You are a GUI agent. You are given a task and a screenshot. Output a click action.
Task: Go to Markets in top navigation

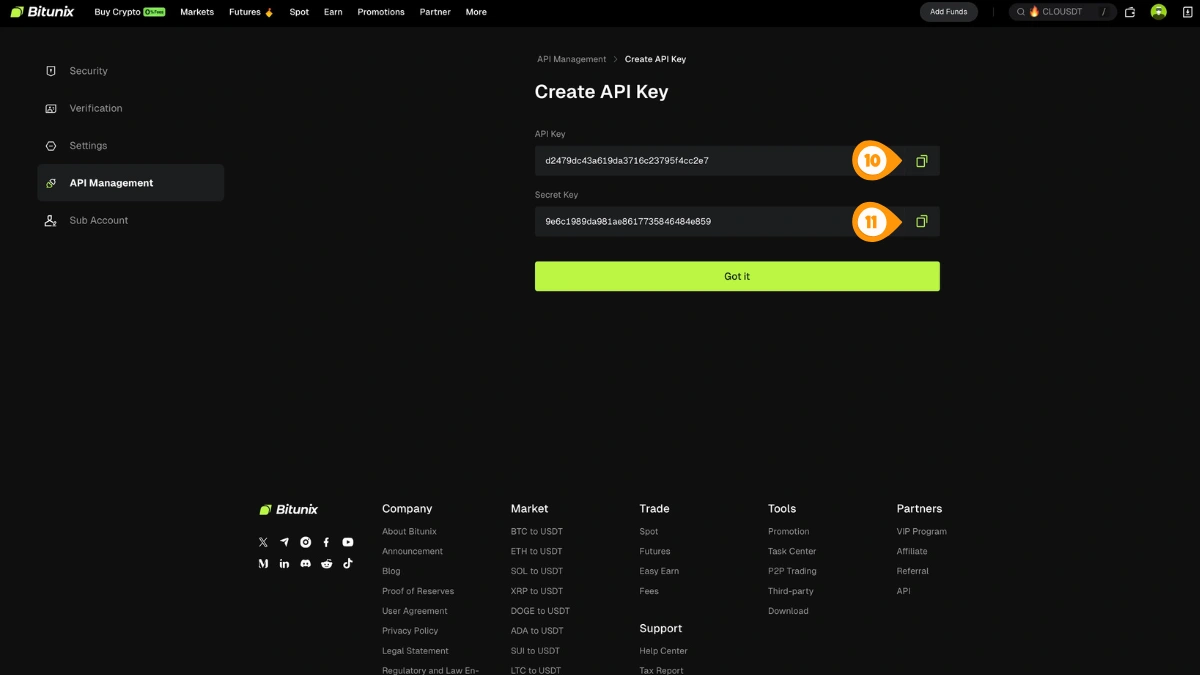pos(197,12)
